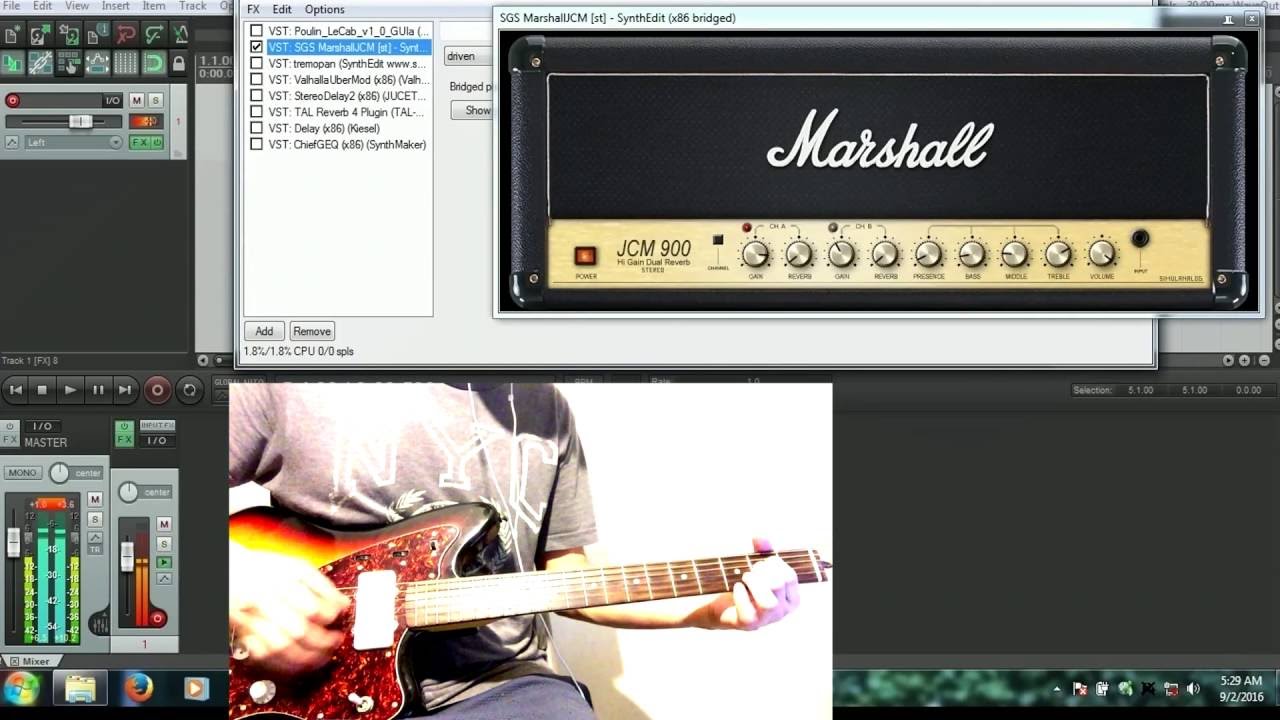Viewport: 1280px width, 720px height.
Task: Enable ValhallaUberMod plugin checkbox
Action: (257, 79)
